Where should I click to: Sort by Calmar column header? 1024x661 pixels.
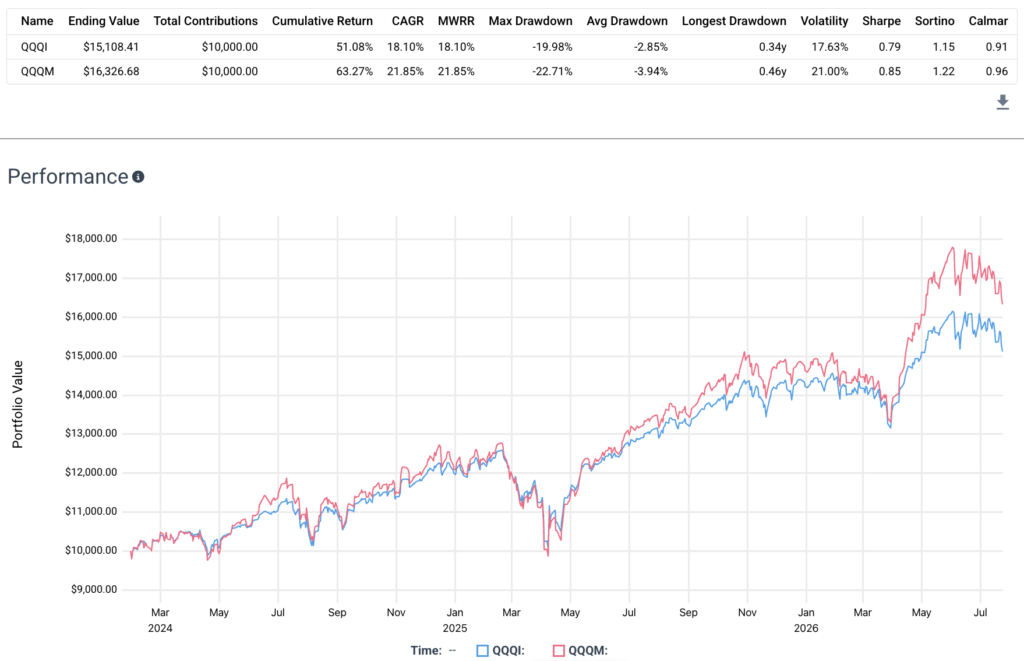(988, 21)
